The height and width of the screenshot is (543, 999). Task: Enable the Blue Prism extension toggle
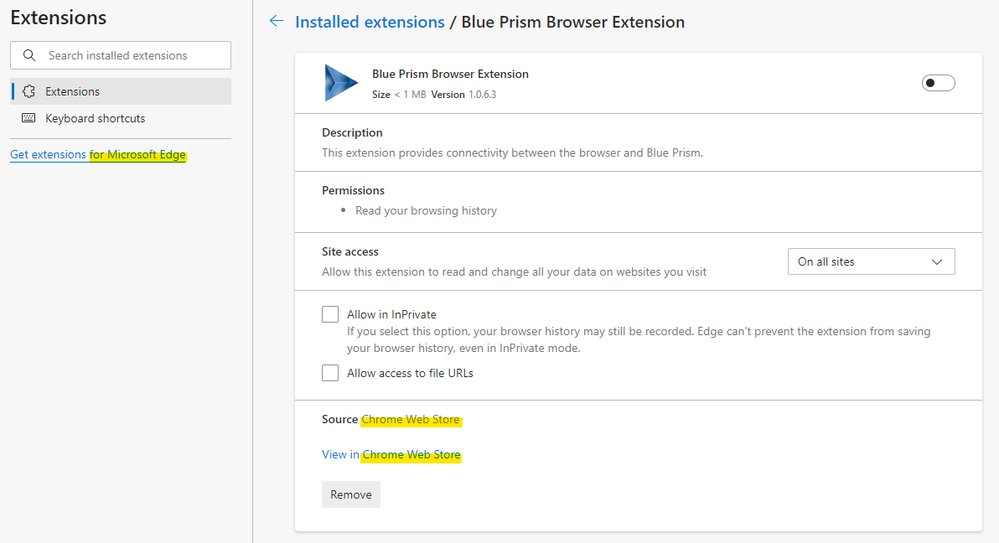point(938,83)
